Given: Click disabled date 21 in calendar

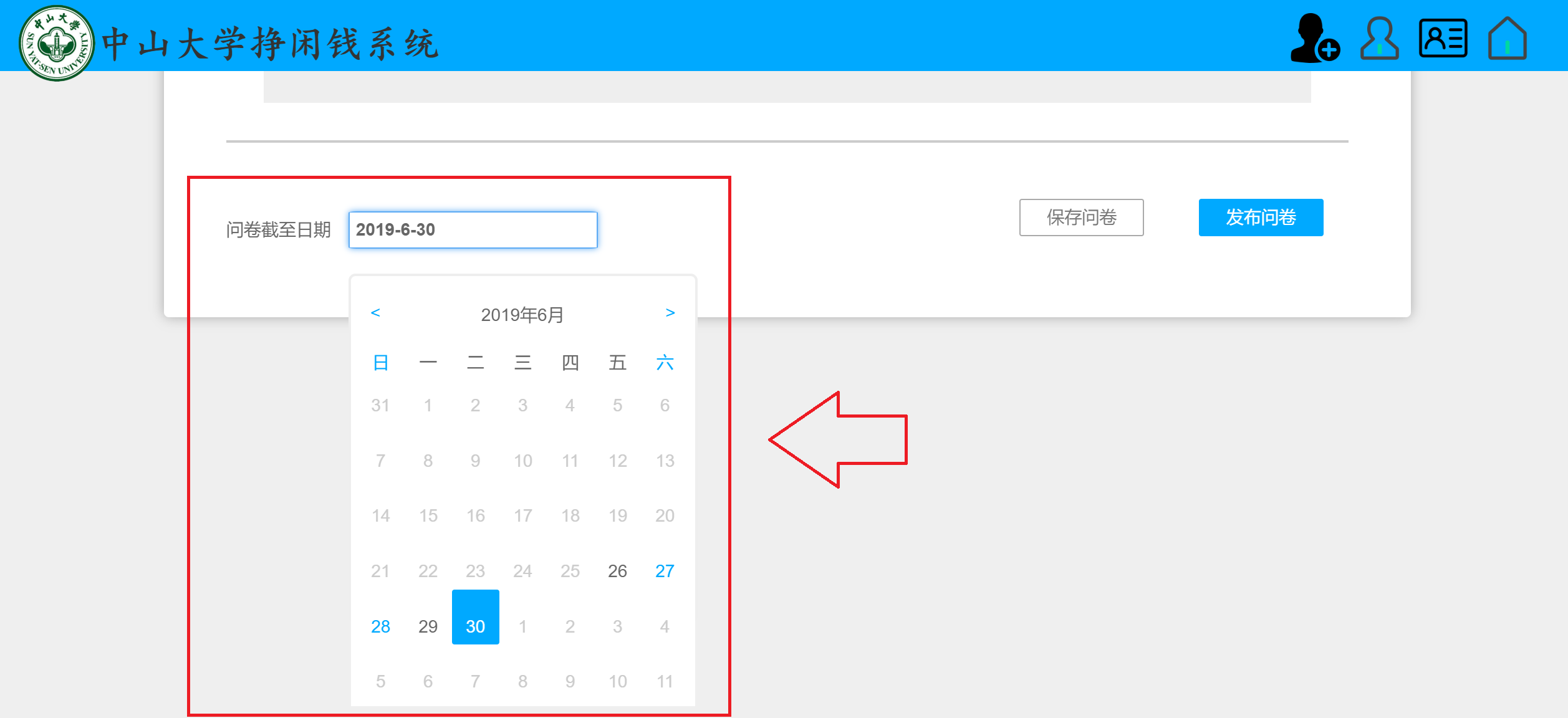Looking at the screenshot, I should pyautogui.click(x=381, y=571).
